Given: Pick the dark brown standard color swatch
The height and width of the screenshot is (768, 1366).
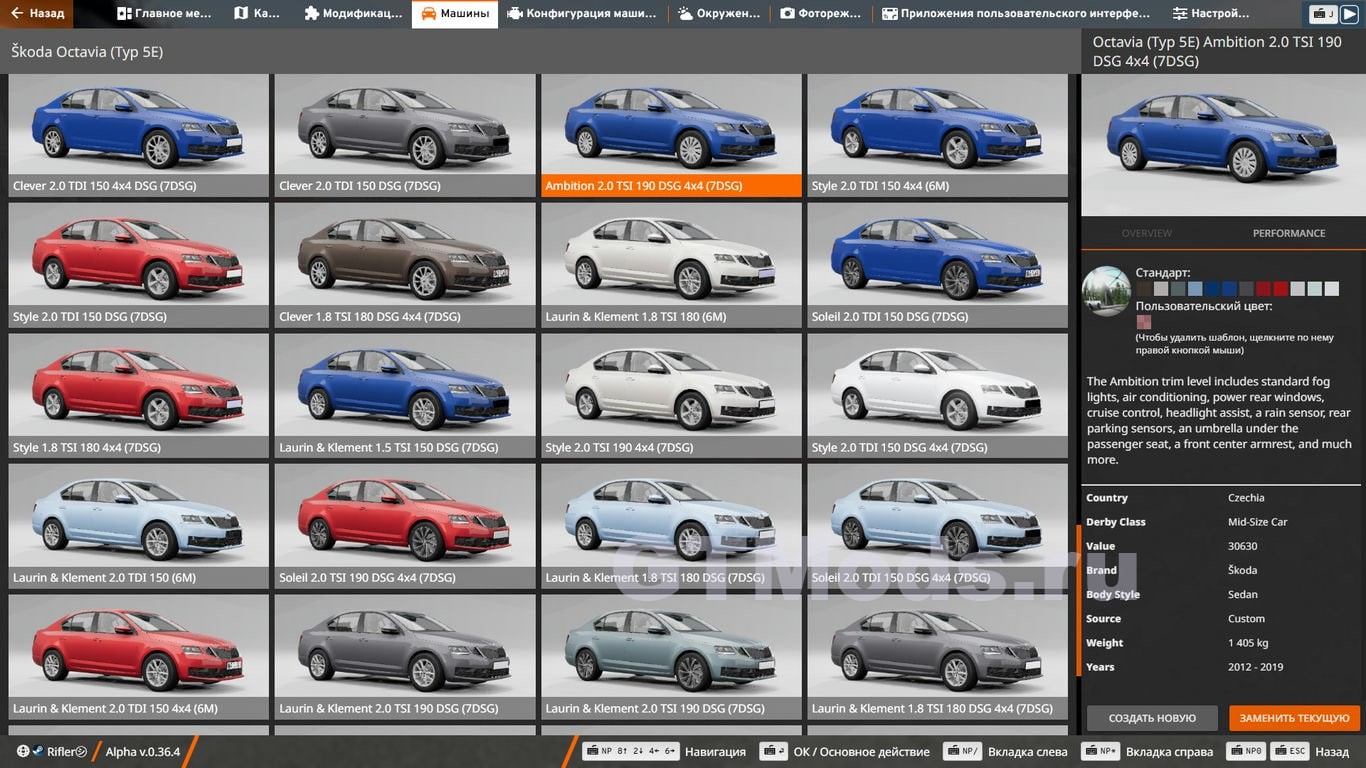Looking at the screenshot, I should click(1143, 289).
